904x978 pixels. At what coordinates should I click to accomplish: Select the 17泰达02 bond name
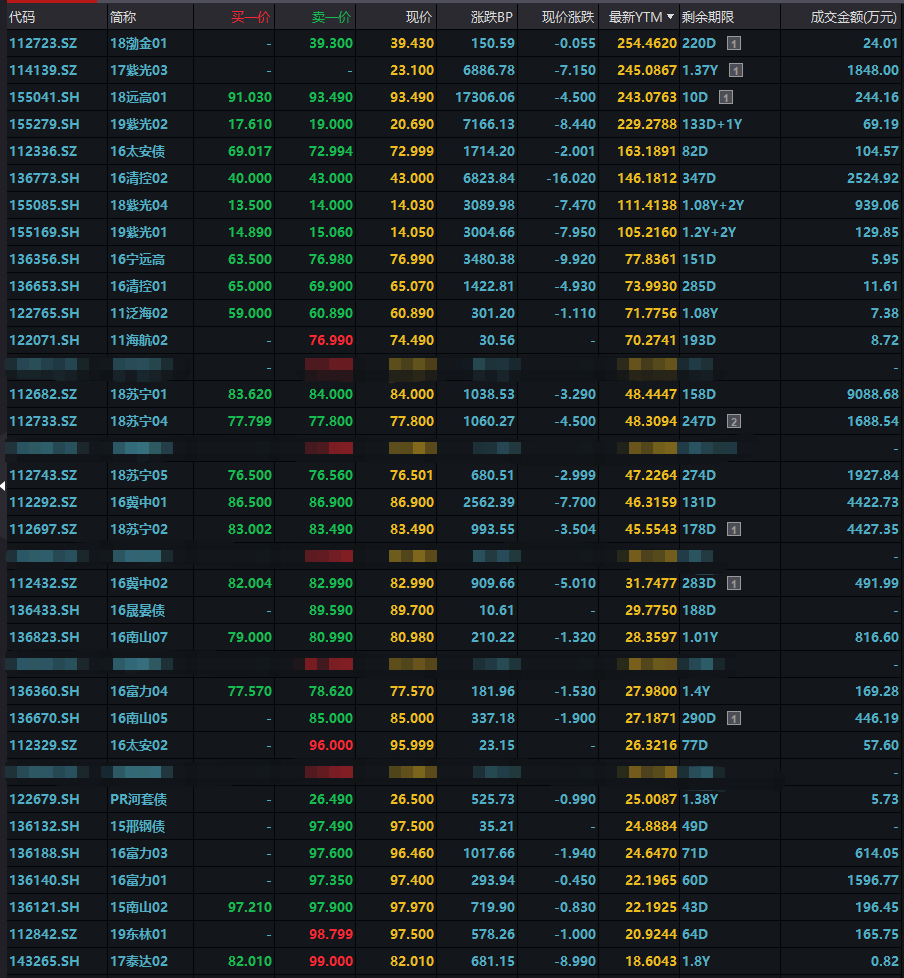coord(139,961)
